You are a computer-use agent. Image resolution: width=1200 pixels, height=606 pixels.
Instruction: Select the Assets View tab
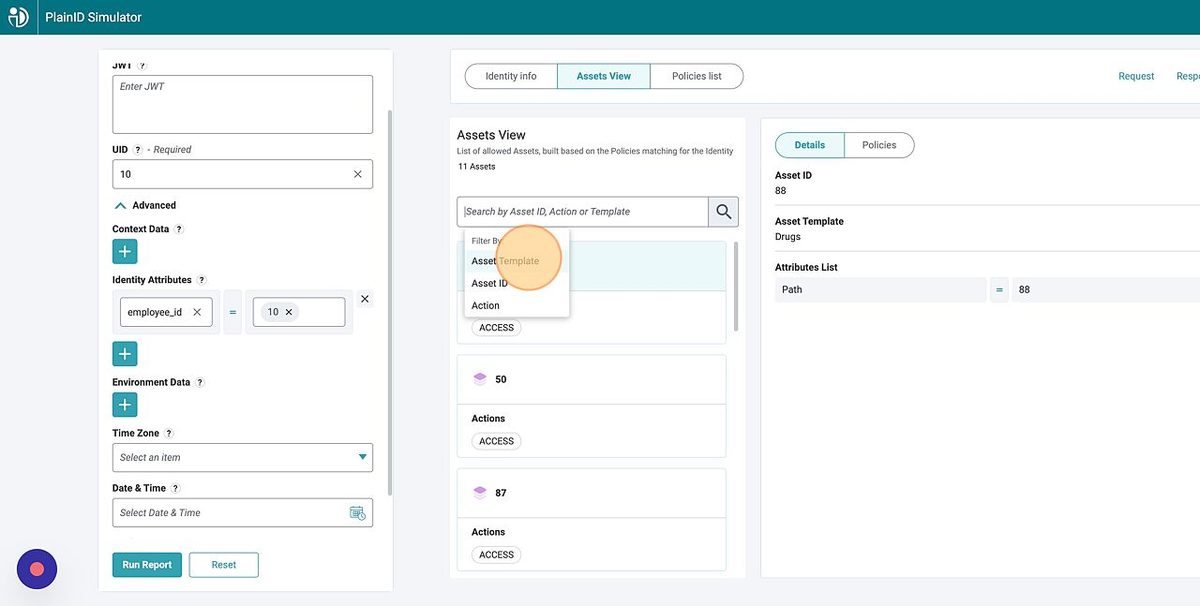[604, 76]
